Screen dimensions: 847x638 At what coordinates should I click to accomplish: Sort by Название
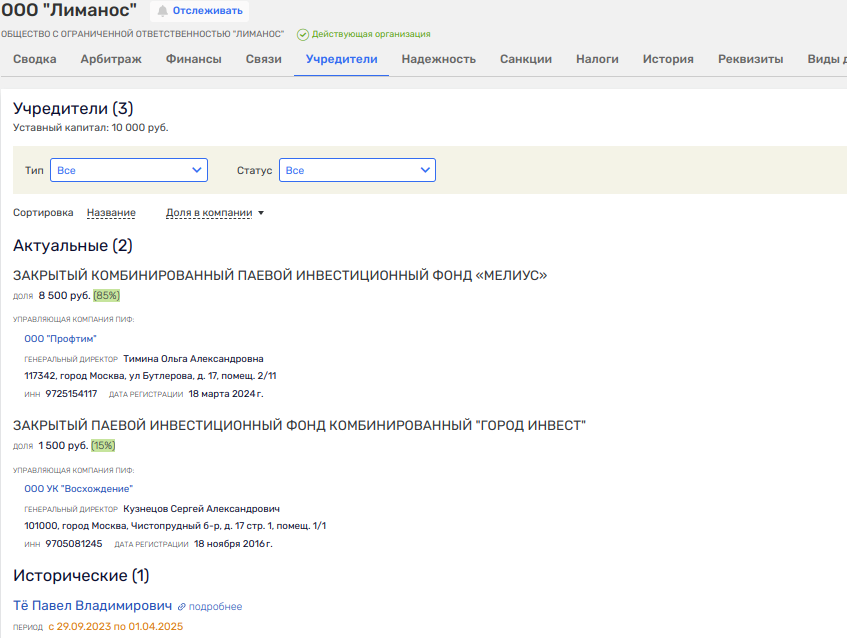pyautogui.click(x=111, y=213)
